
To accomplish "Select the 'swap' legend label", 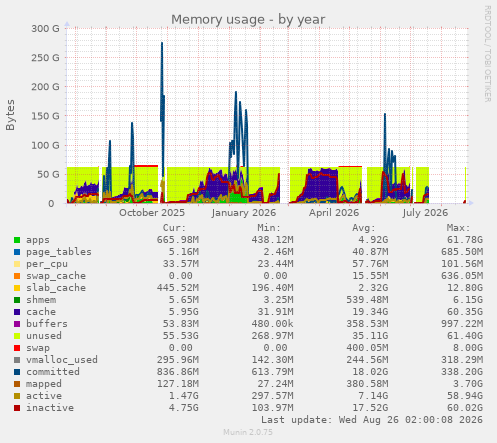I will [38, 348].
